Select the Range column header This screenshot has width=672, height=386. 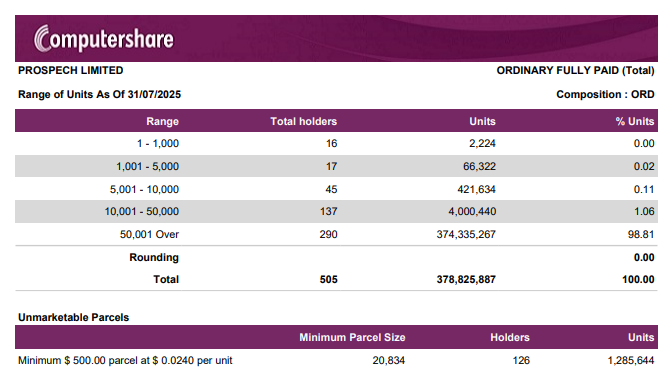point(162,121)
